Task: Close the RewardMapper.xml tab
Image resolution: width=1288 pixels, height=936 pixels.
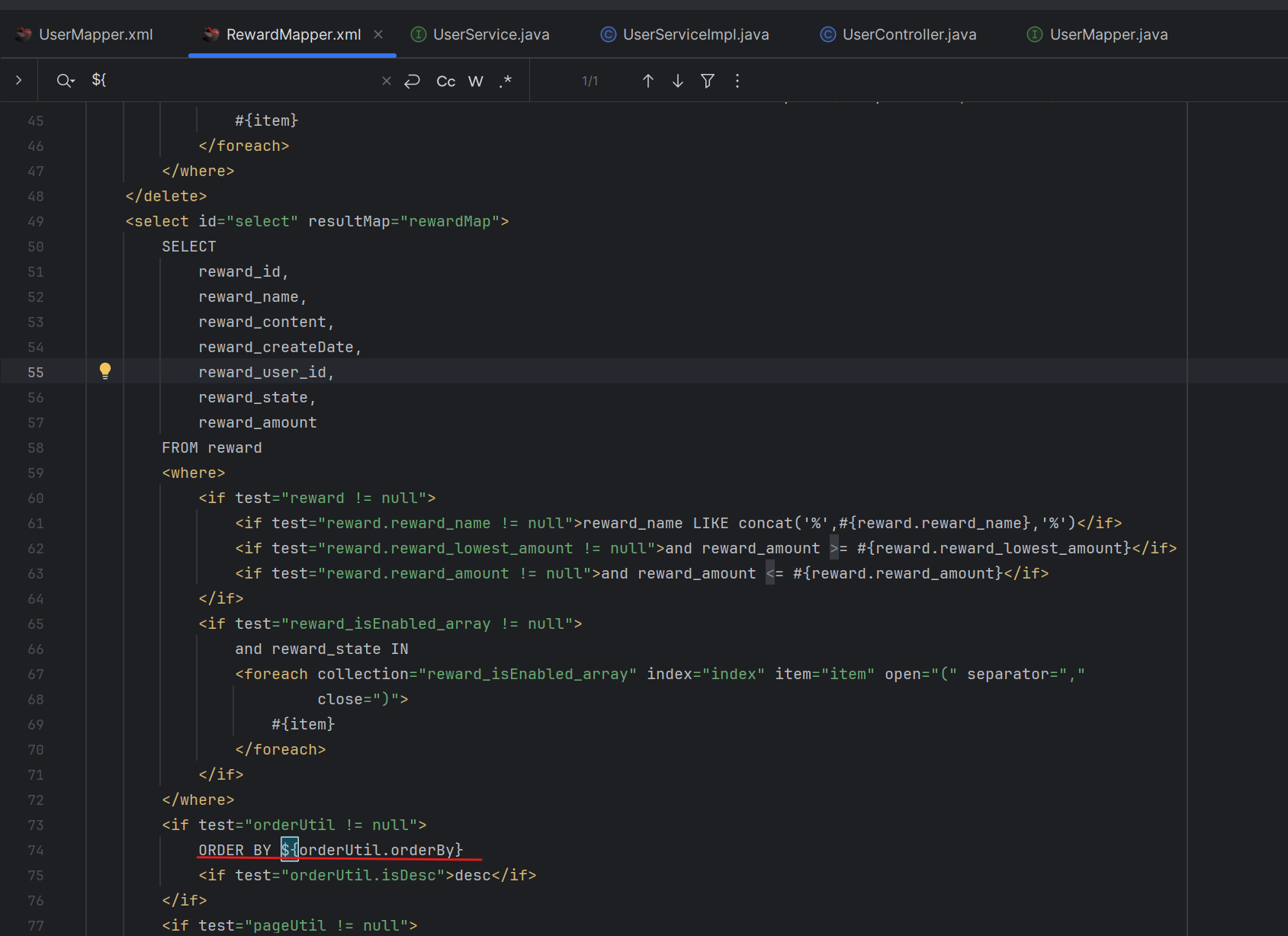Action: pos(378,34)
